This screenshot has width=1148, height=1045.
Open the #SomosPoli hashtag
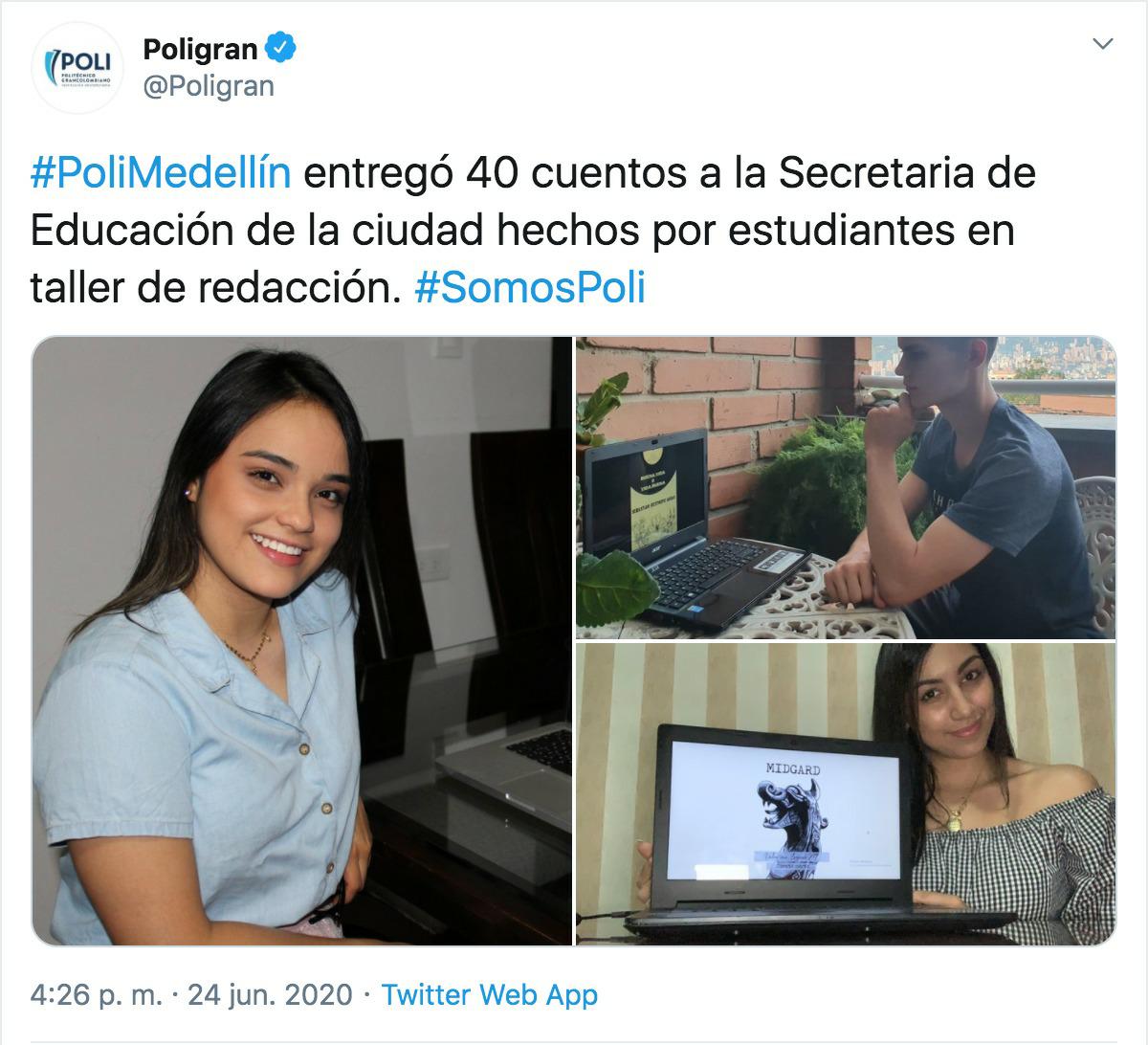(530, 287)
